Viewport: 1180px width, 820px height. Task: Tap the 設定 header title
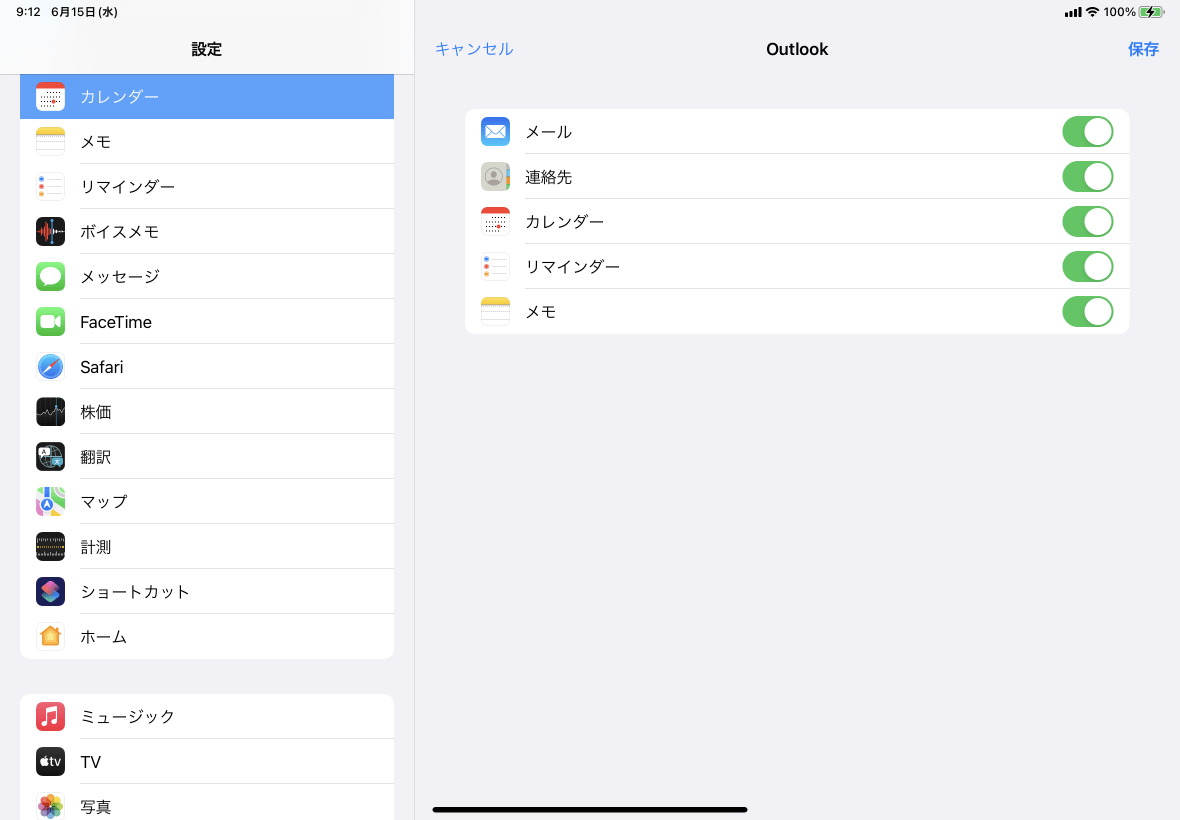click(x=206, y=49)
